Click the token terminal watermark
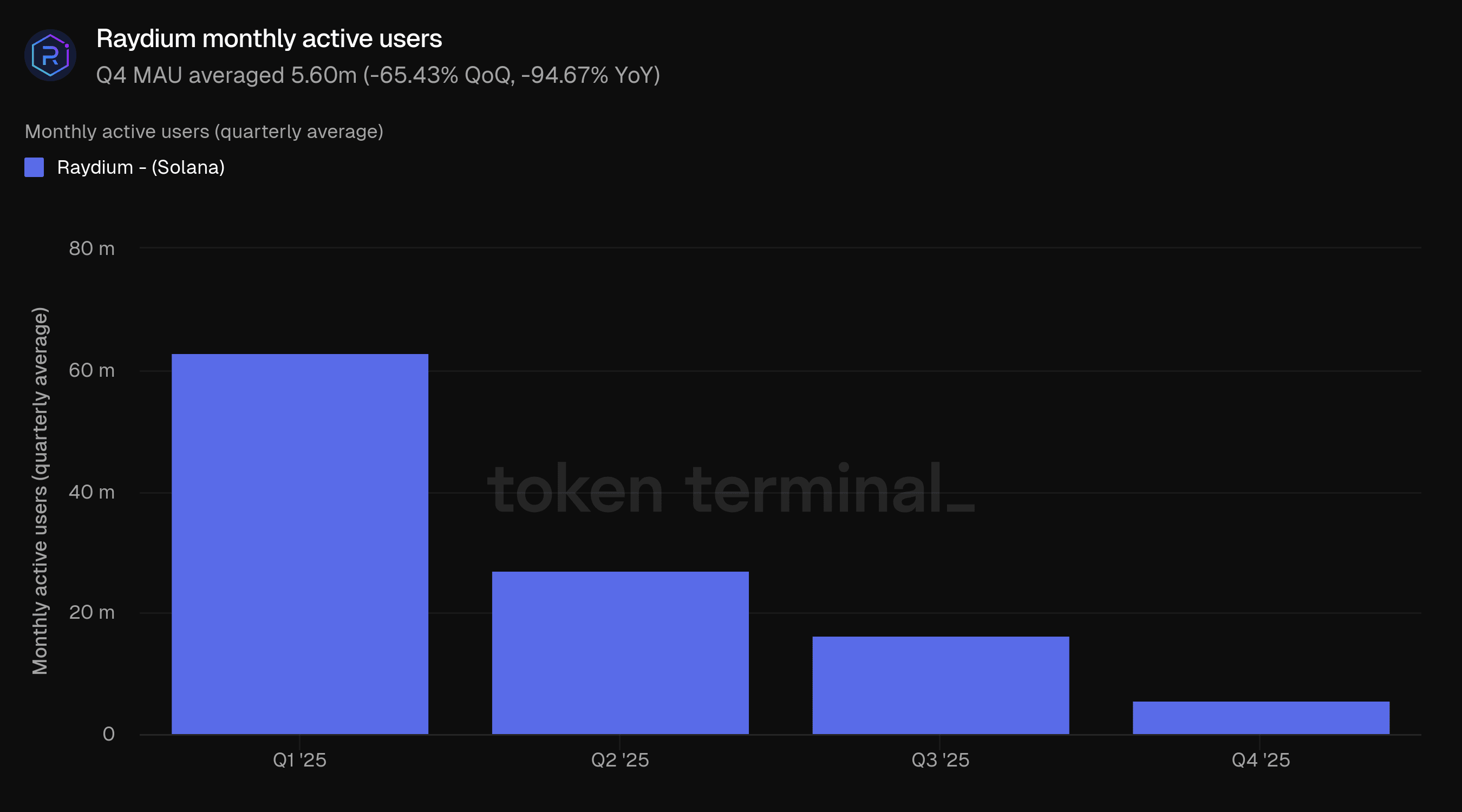 tap(730, 489)
